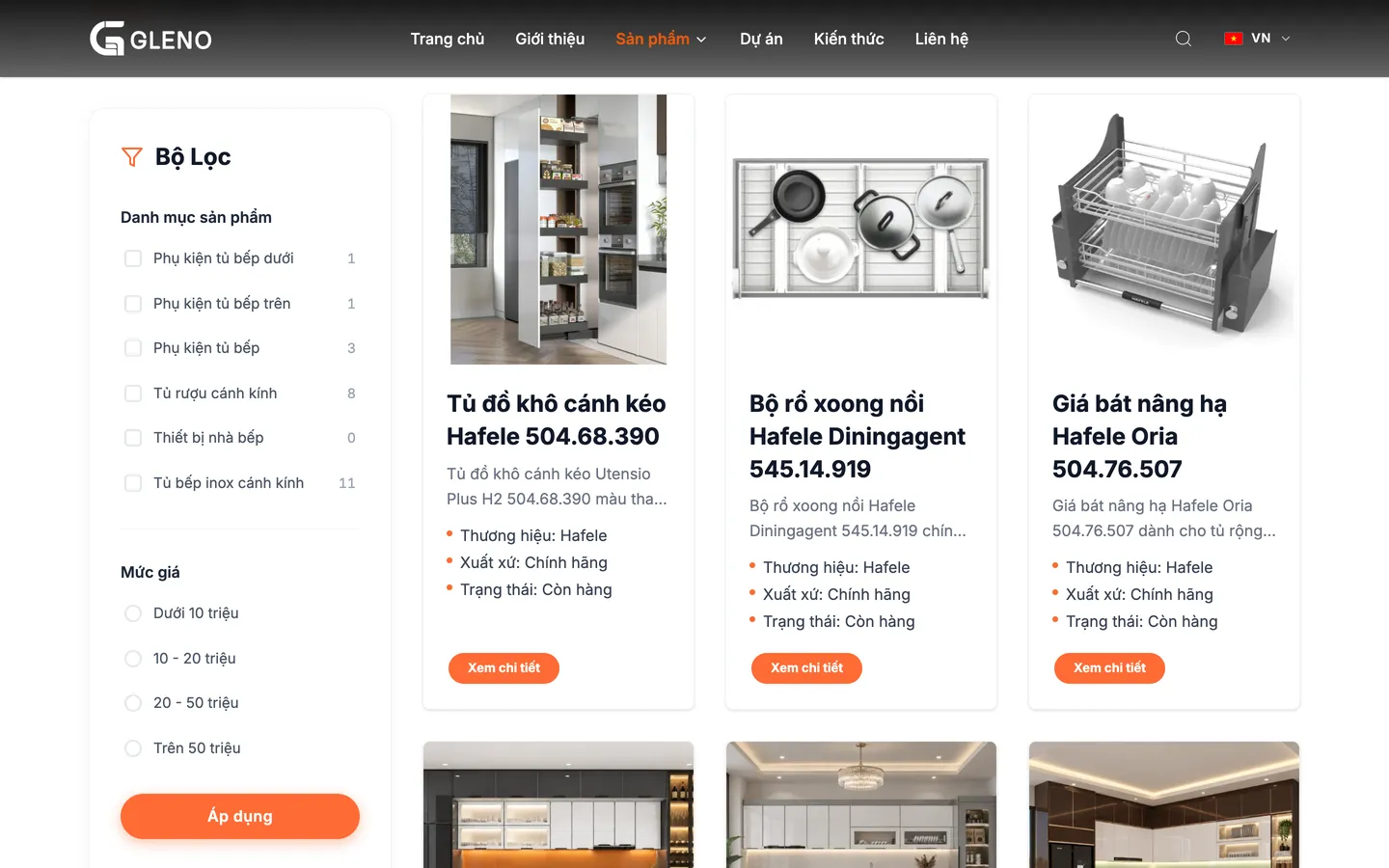Click title Tủ đồ khô cánh kéo Hafele 504.68.390

pos(557,420)
